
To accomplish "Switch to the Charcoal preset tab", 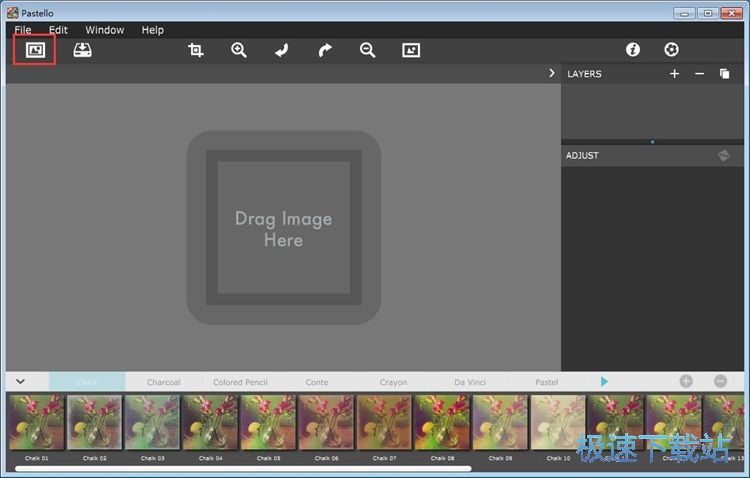I will [x=164, y=382].
